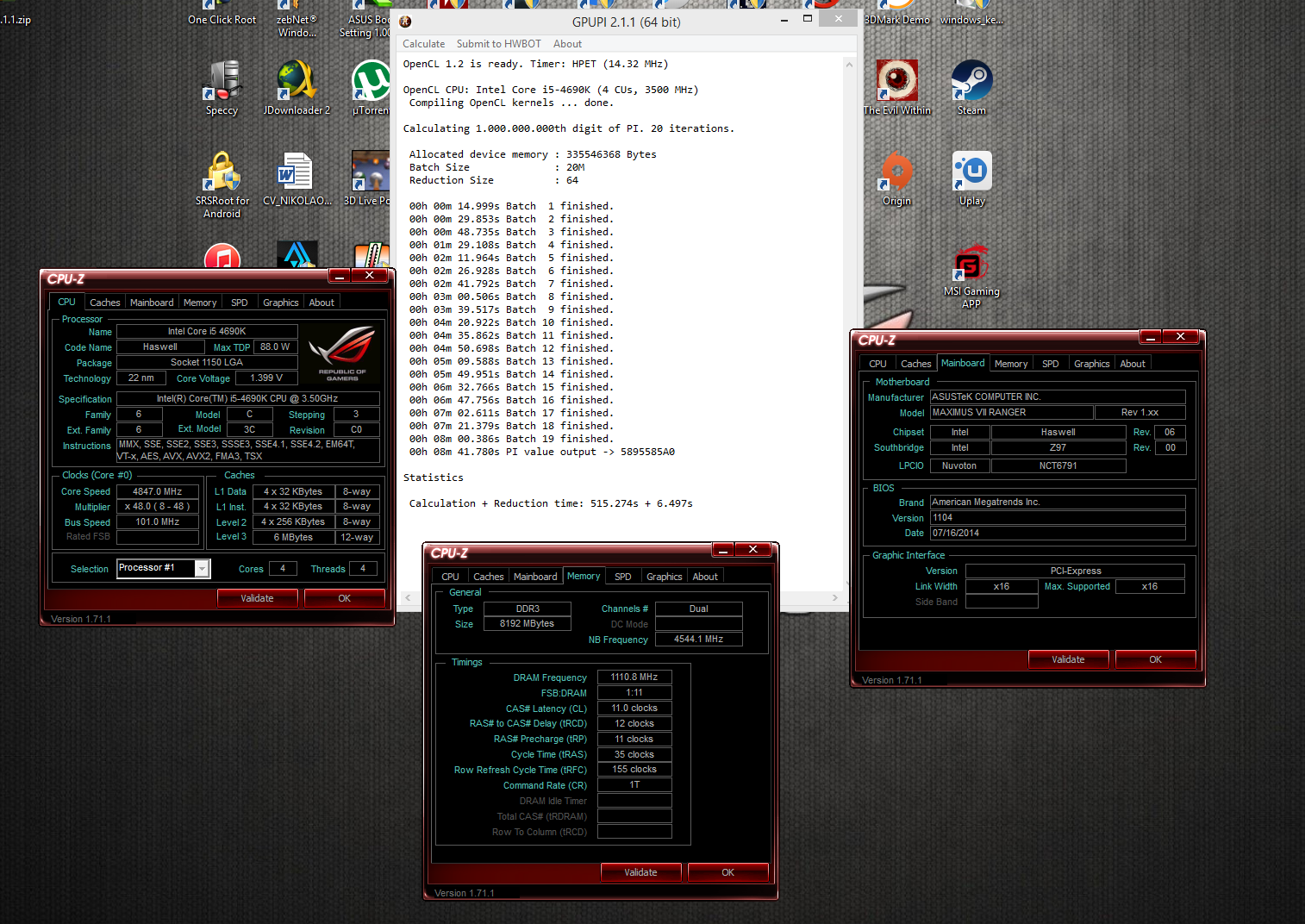Select Caches tab in CPU-Z Mainboard window
Viewport: 1305px width, 924px height.
916,364
